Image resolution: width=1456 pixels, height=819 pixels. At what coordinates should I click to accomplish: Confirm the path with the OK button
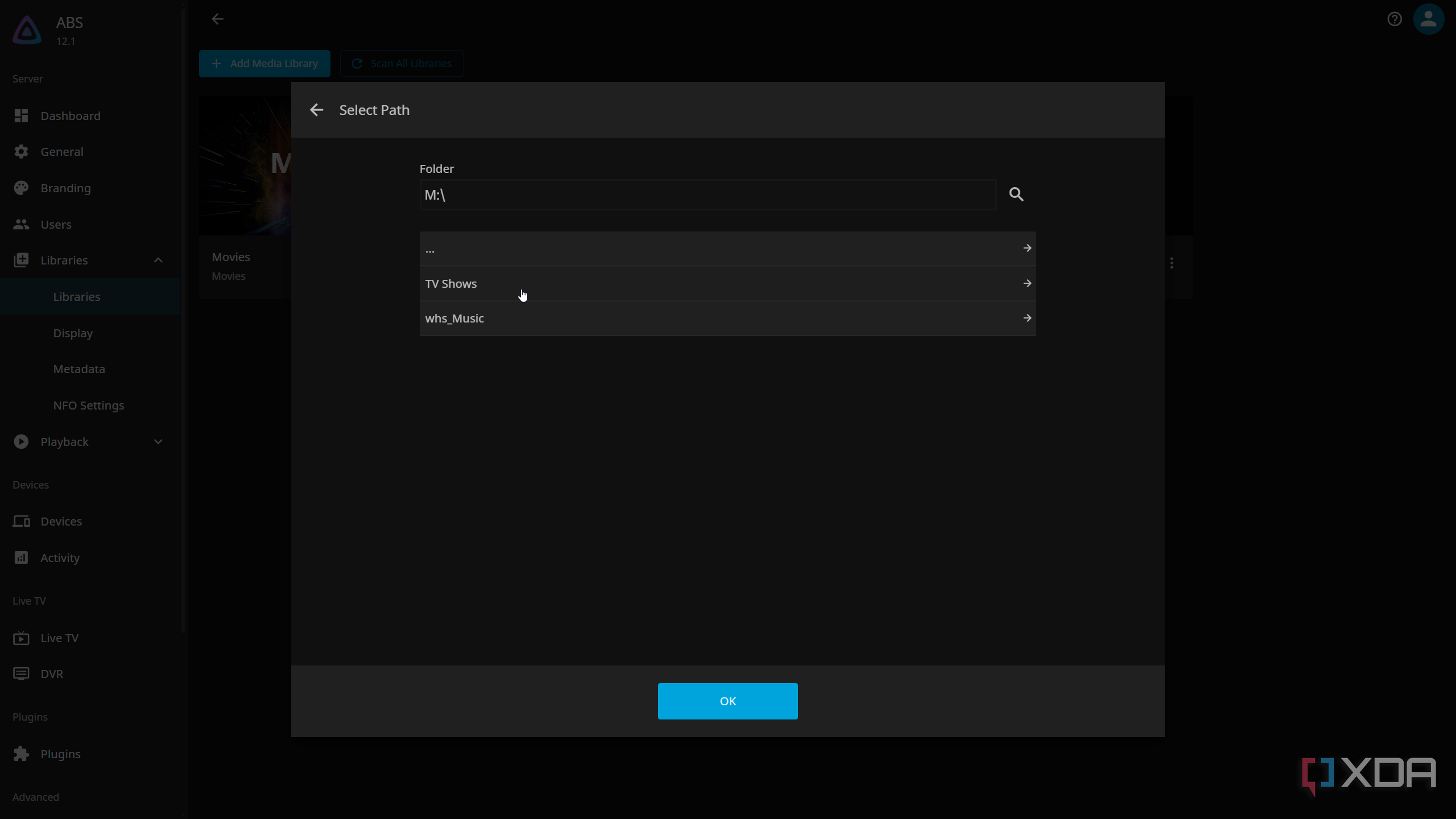coord(727,701)
